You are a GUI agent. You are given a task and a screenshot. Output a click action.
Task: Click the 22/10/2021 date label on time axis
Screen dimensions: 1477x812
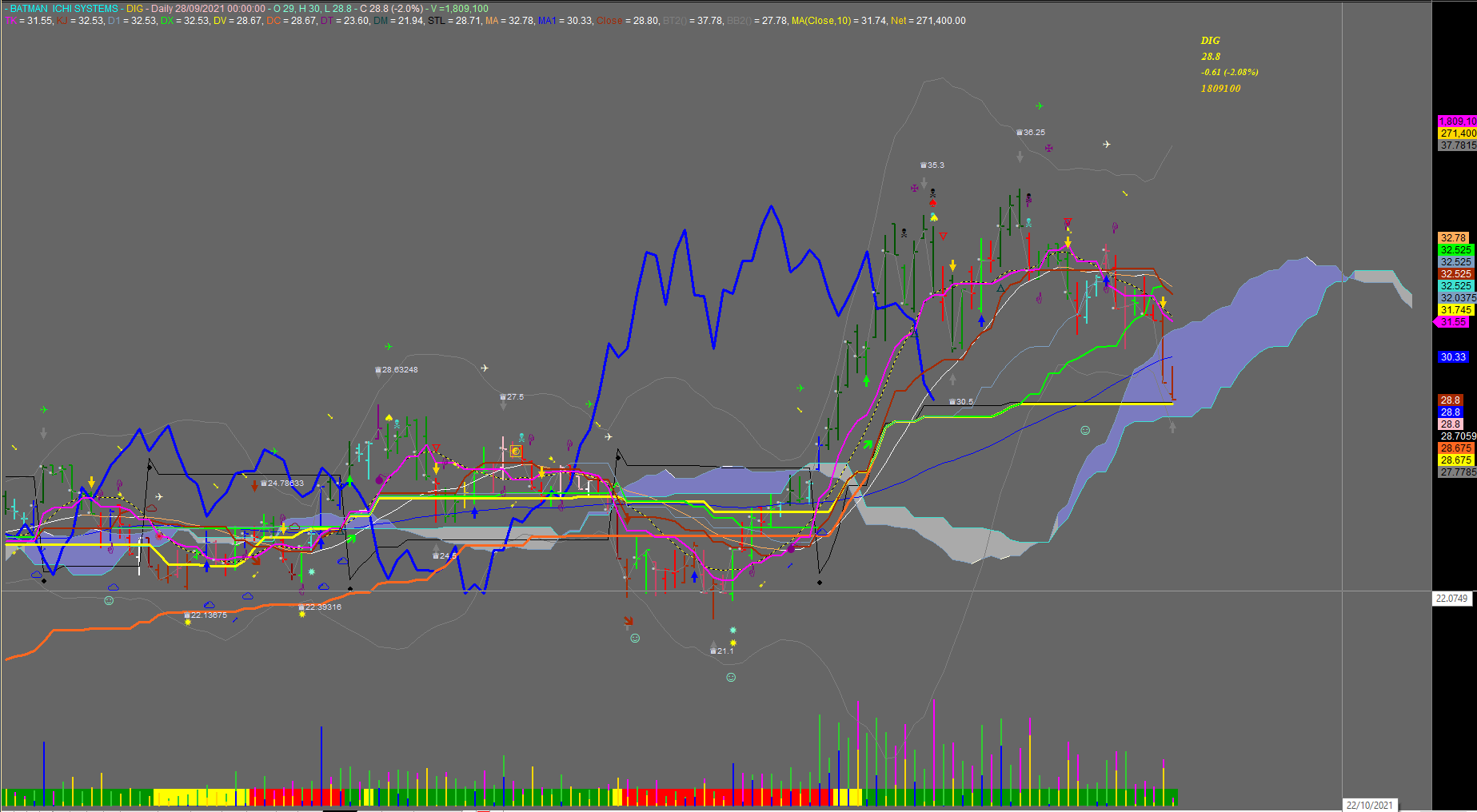point(1370,806)
